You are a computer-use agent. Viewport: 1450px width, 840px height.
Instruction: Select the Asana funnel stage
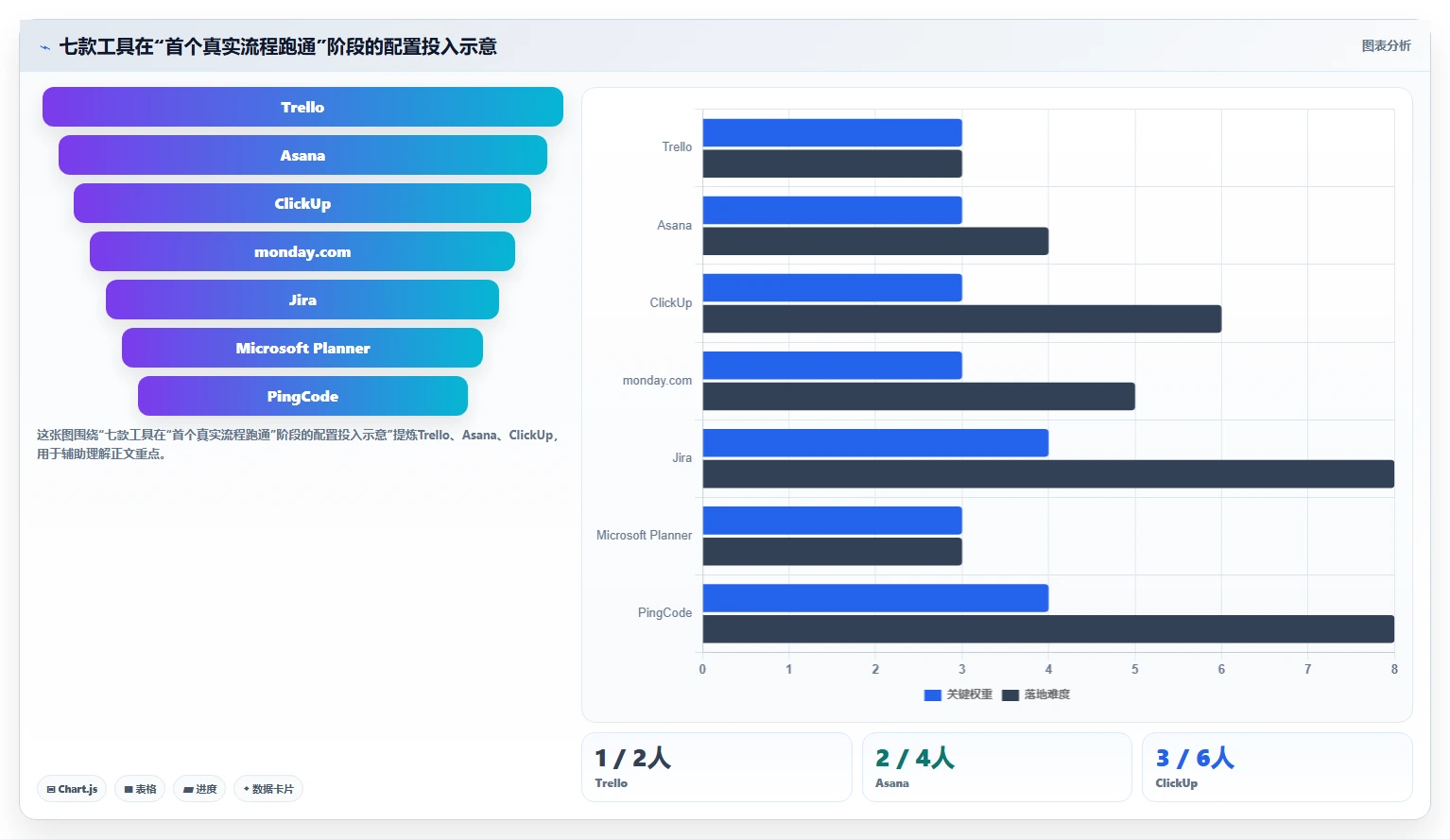(302, 155)
